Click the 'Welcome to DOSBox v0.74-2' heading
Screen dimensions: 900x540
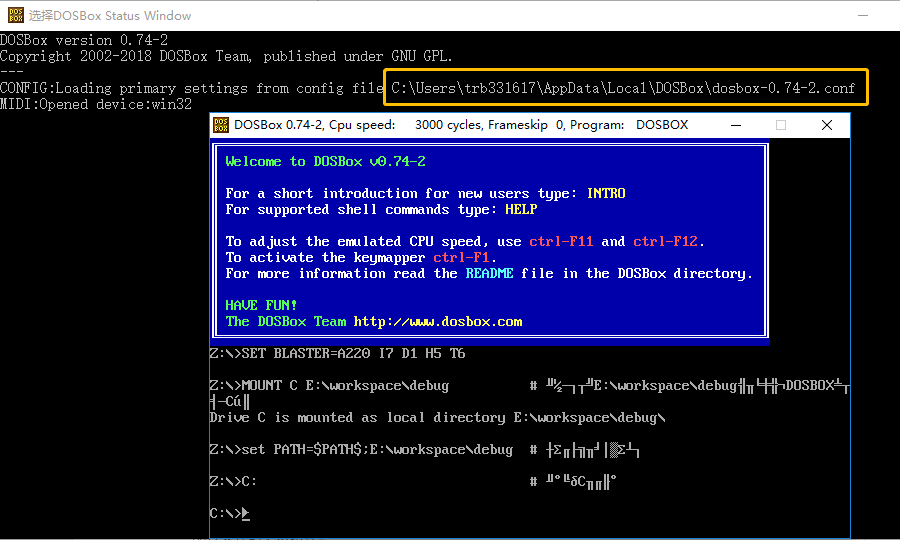pyautogui.click(x=325, y=161)
